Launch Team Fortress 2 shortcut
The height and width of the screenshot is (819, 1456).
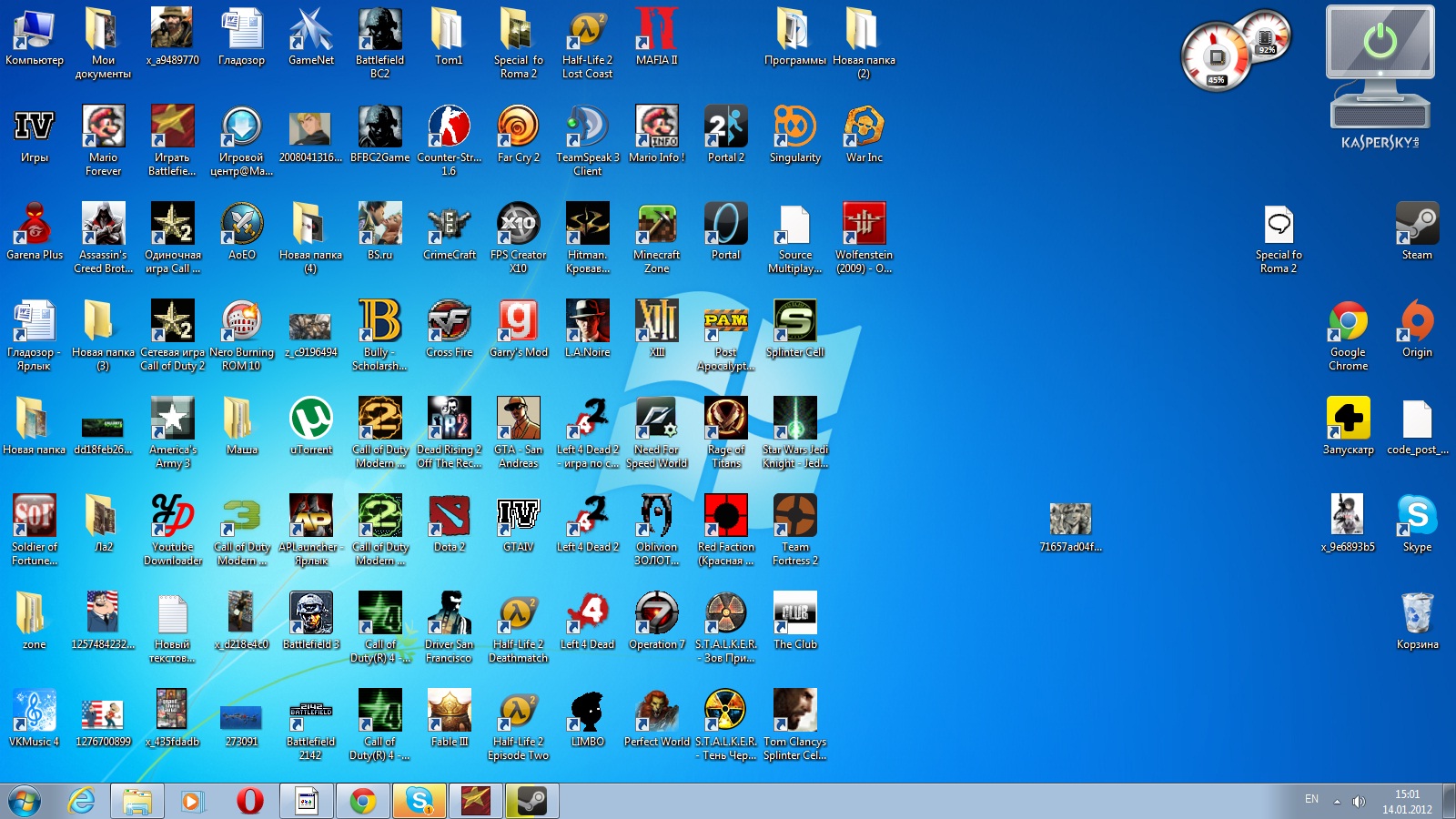(x=794, y=516)
